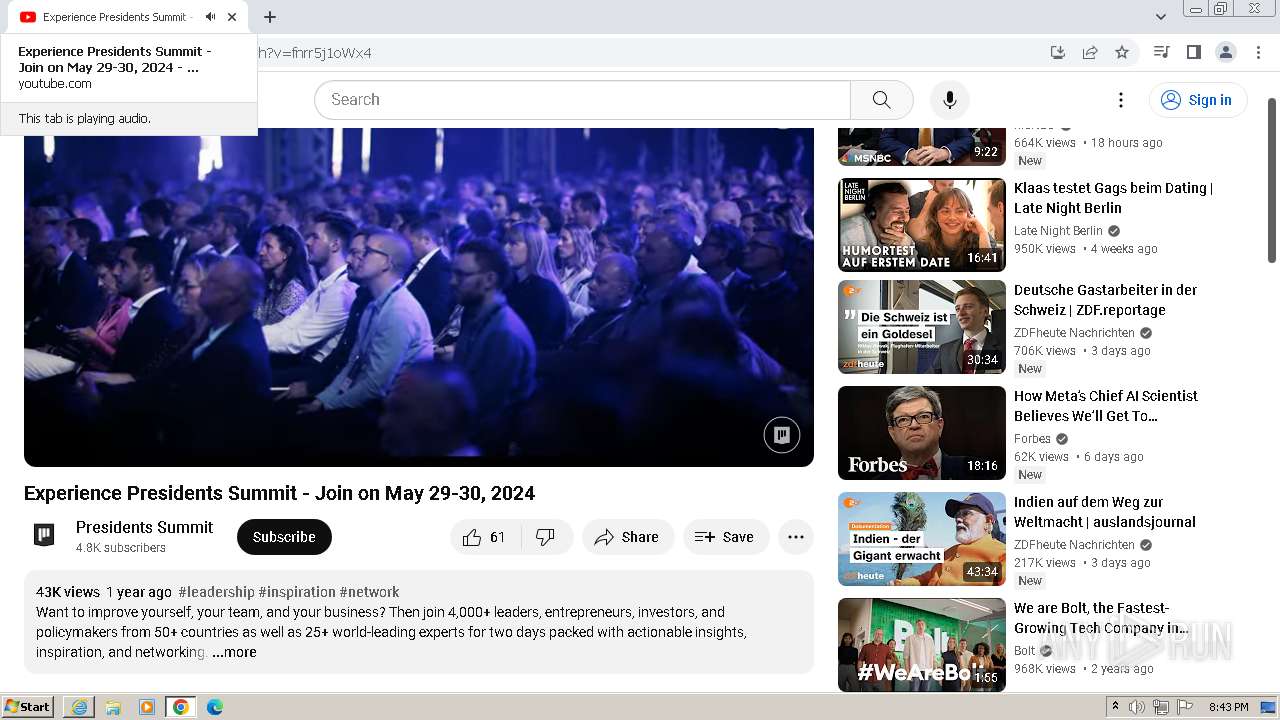Open more actions ellipsis under video
Viewport: 1280px width, 720px height.
(x=796, y=537)
